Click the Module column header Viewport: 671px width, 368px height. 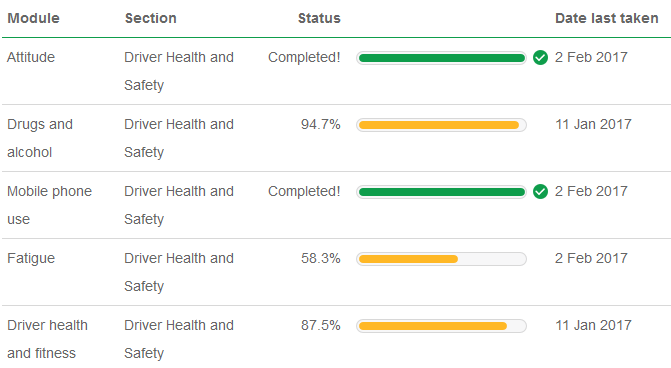pos(33,18)
